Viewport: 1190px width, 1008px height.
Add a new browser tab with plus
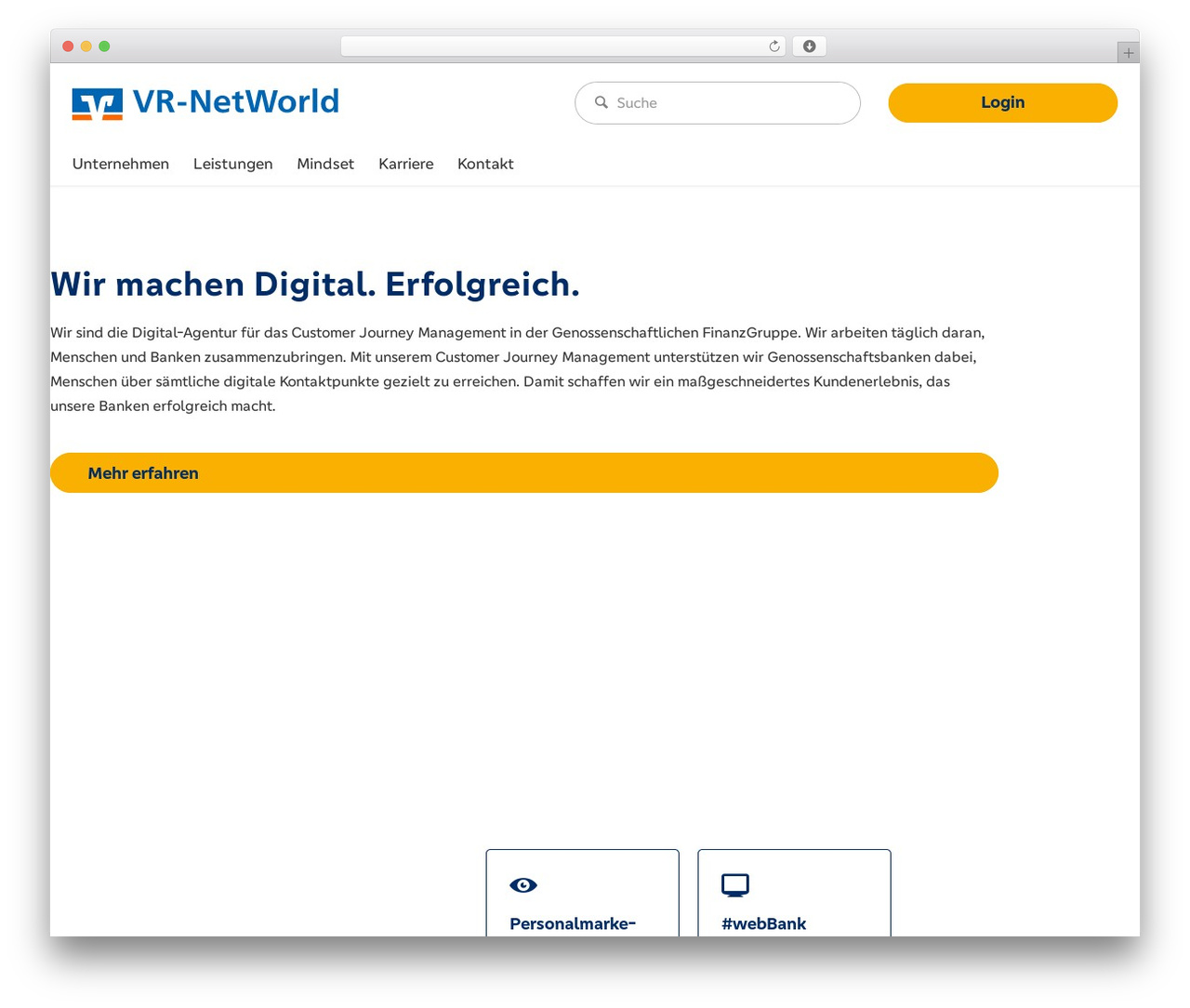point(1129,53)
